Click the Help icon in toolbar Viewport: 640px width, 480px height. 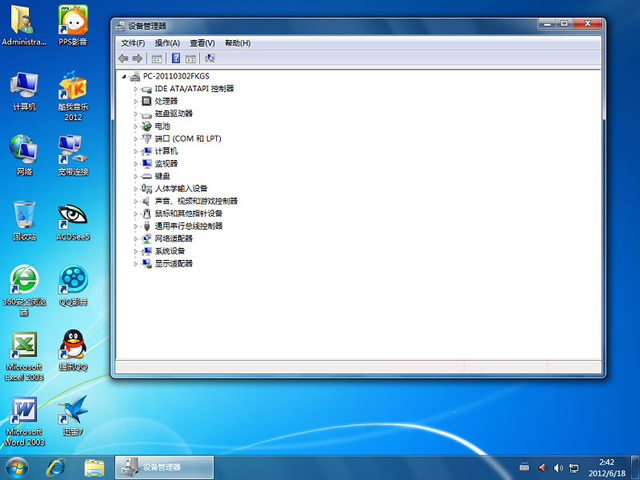(x=175, y=58)
